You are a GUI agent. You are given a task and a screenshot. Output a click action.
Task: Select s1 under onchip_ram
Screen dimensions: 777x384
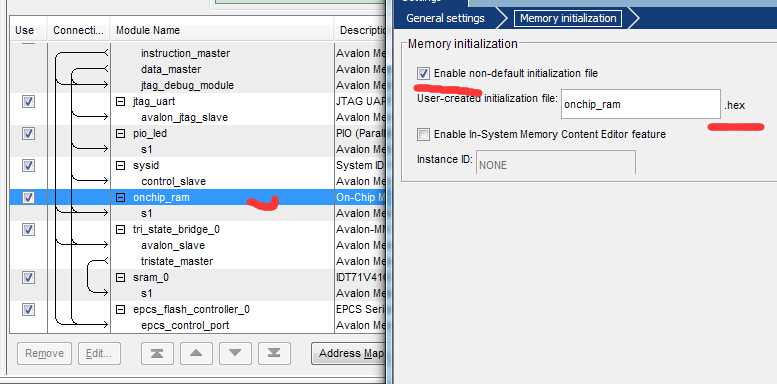pyautogui.click(x=147, y=213)
